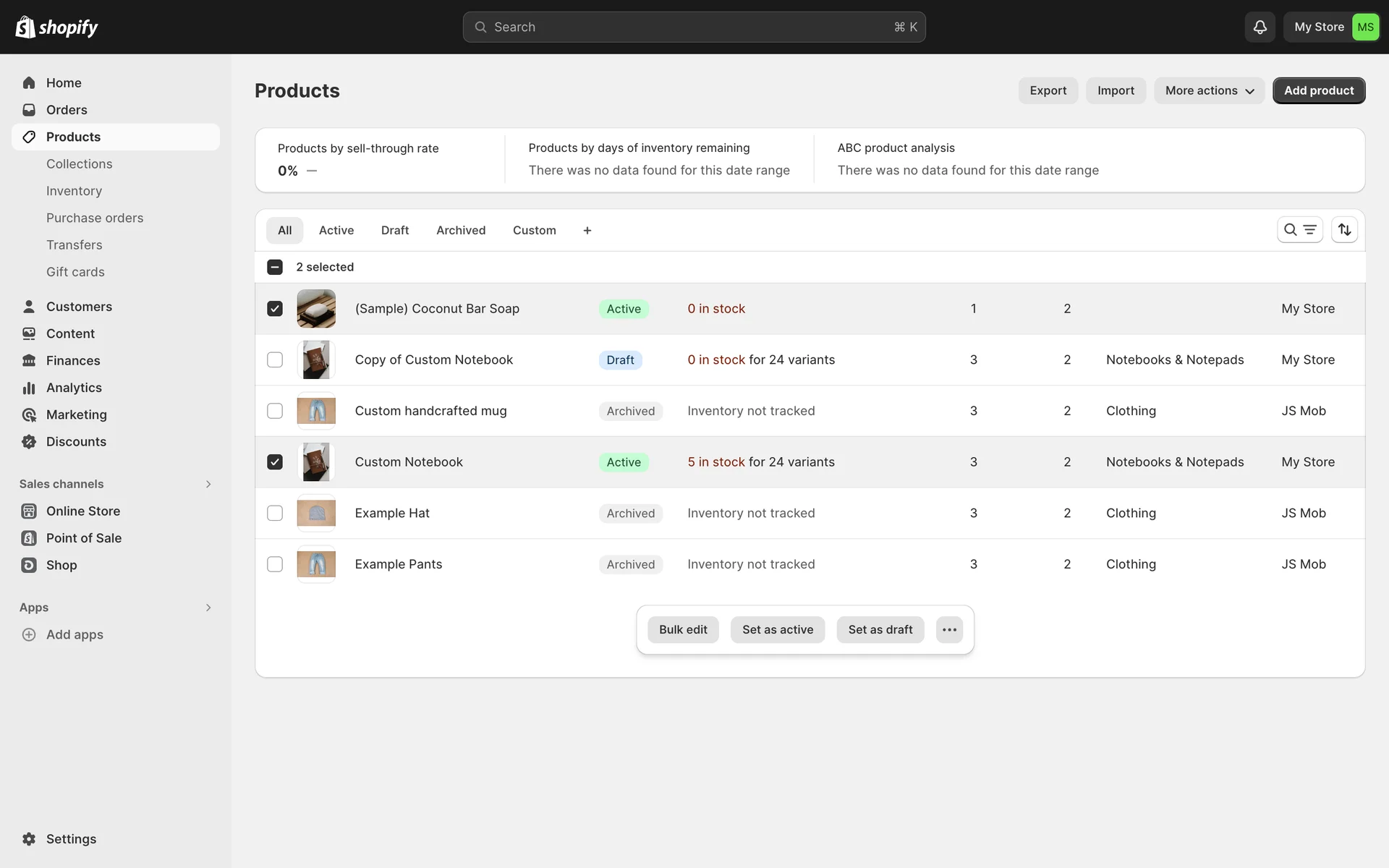
Task: Open the Analytics bar chart icon
Action: click(x=29, y=388)
